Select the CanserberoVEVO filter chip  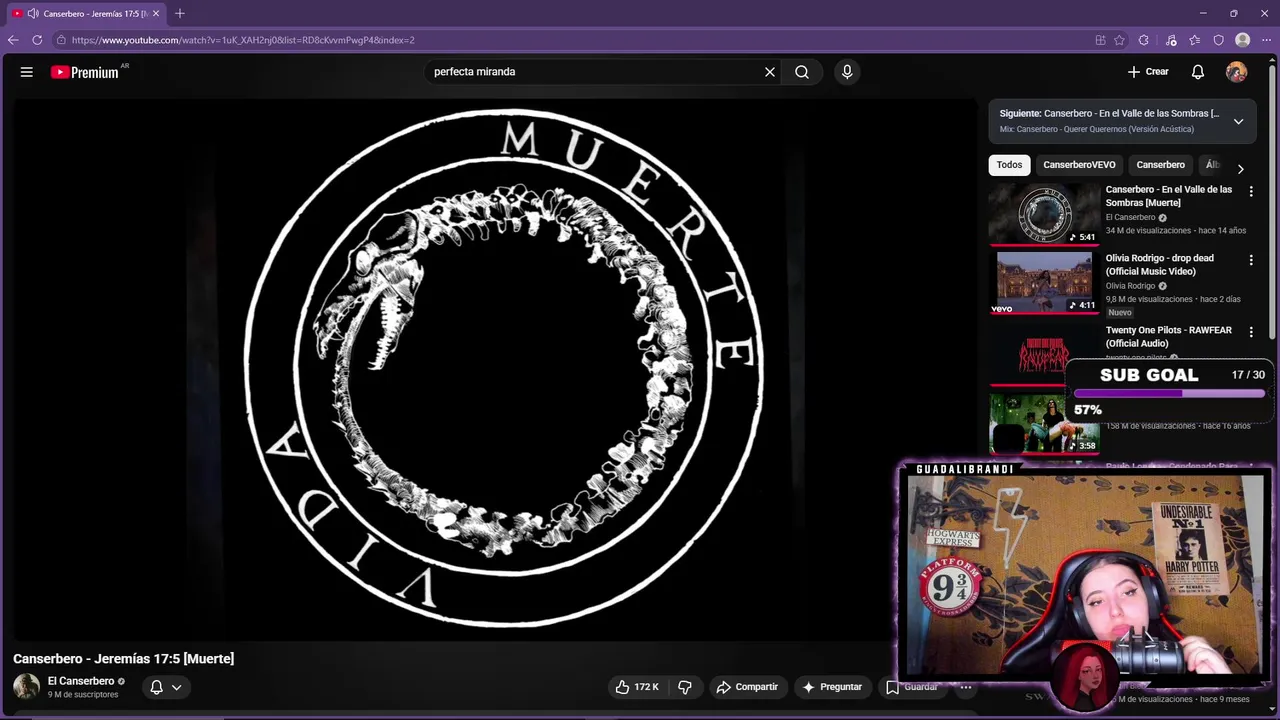[1079, 165]
